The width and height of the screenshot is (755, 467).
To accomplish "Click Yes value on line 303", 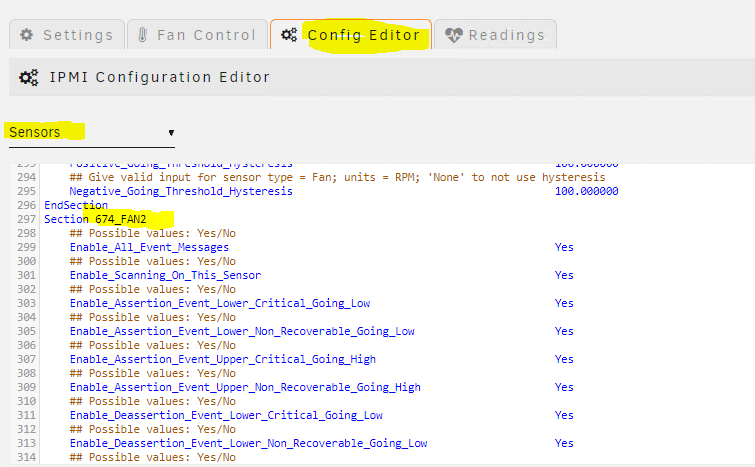I will click(564, 303).
